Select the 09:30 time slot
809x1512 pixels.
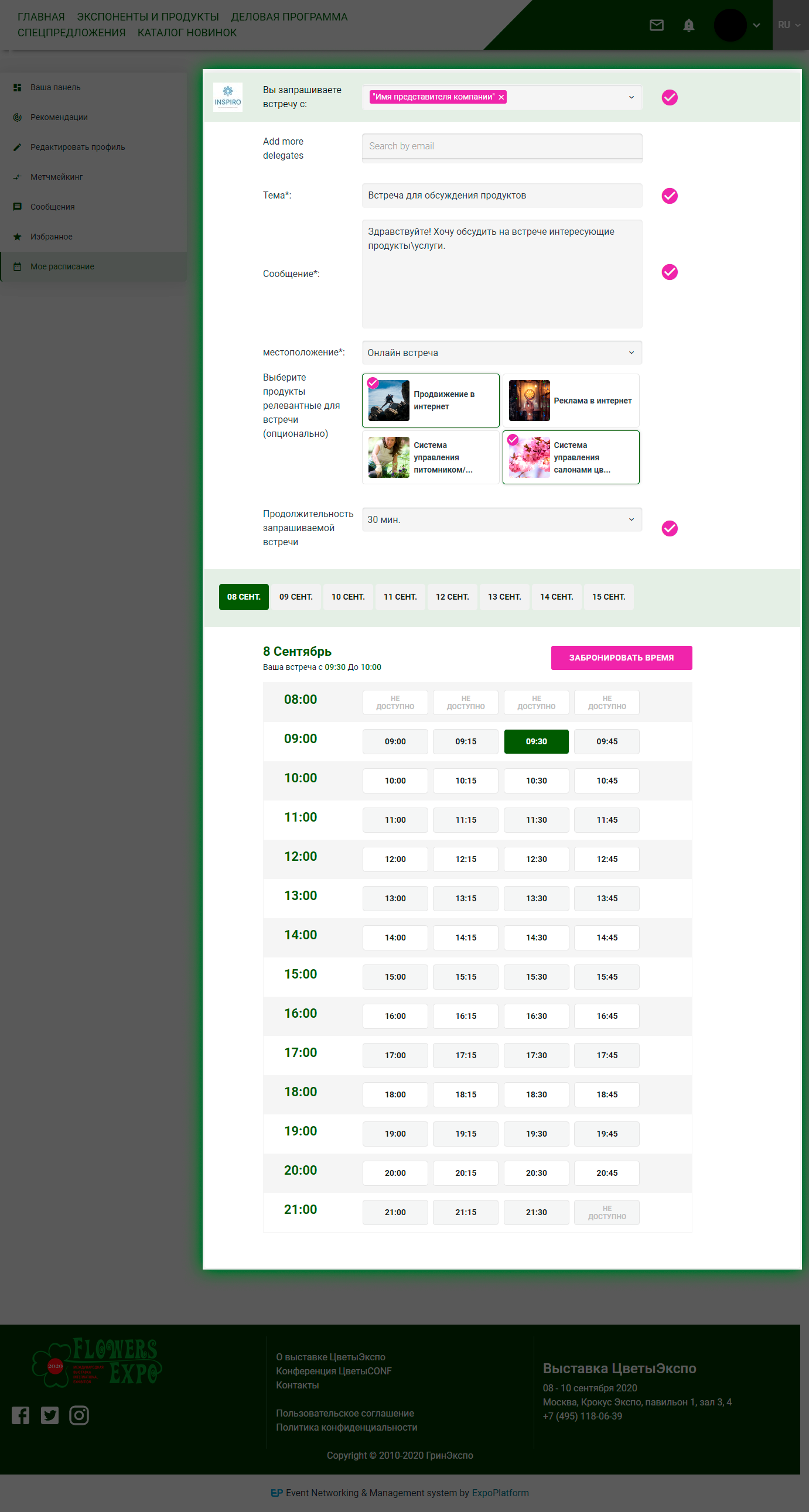click(x=537, y=741)
